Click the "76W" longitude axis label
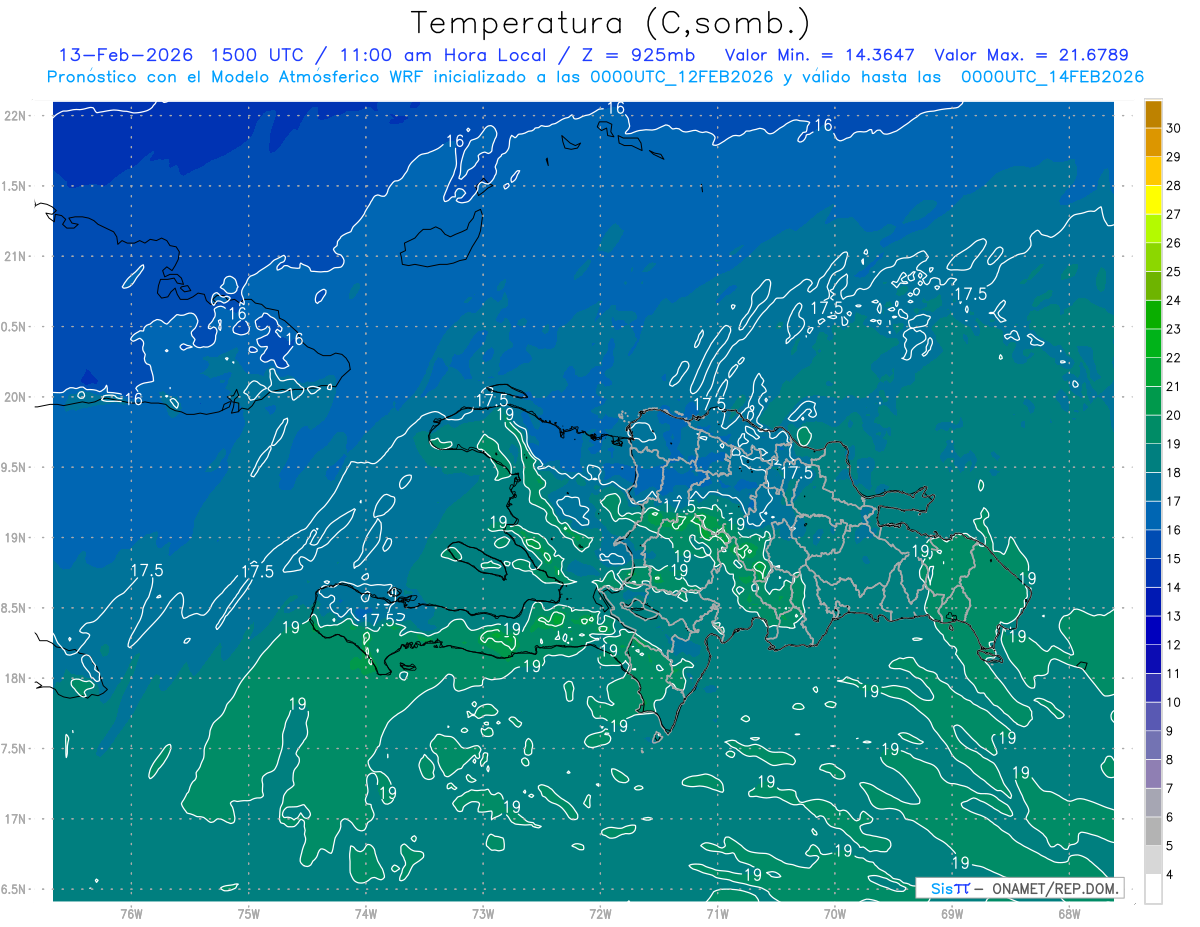Screen dimensions: 1200x927 [131, 914]
